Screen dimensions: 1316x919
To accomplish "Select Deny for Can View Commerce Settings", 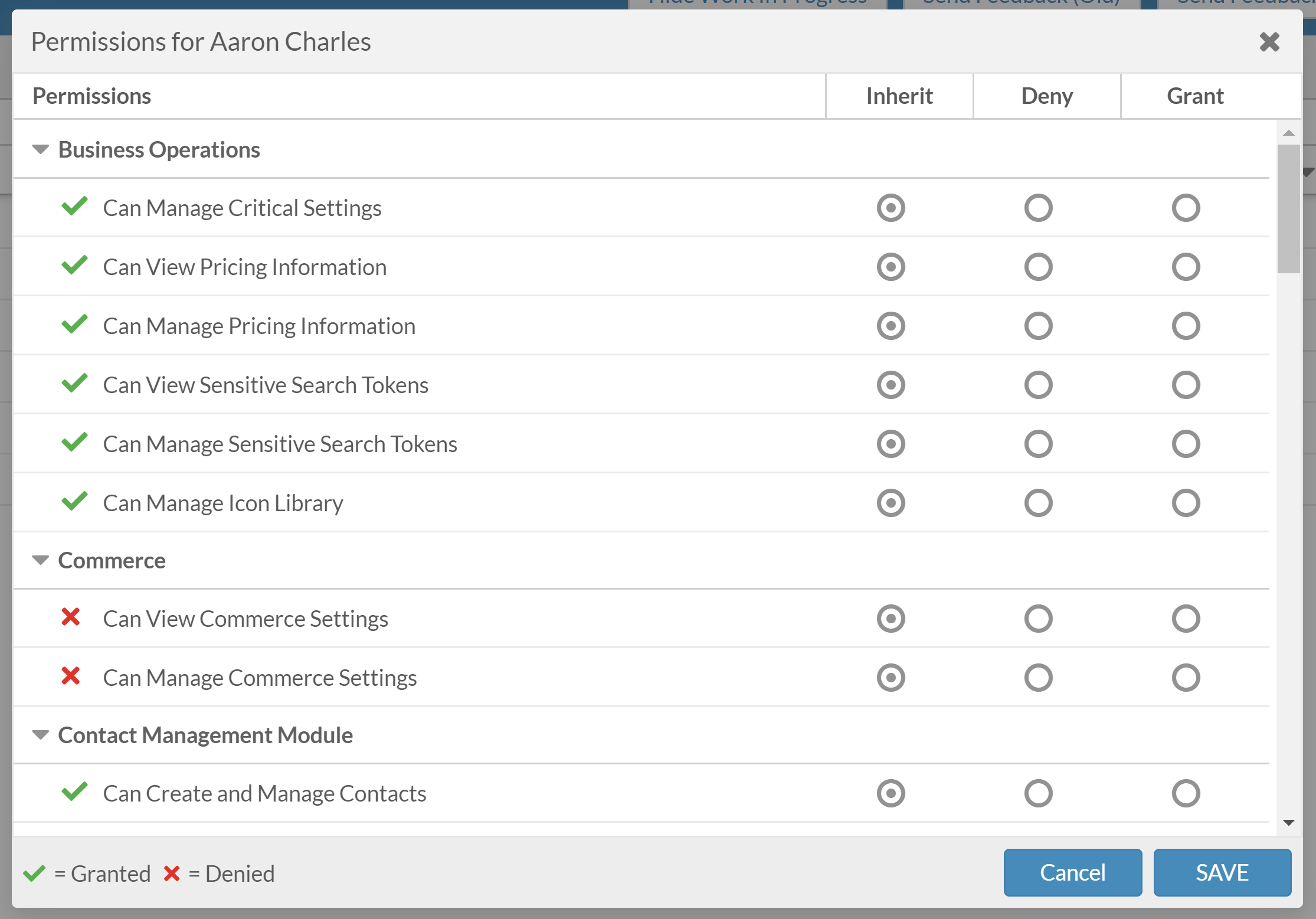I will pyautogui.click(x=1039, y=619).
